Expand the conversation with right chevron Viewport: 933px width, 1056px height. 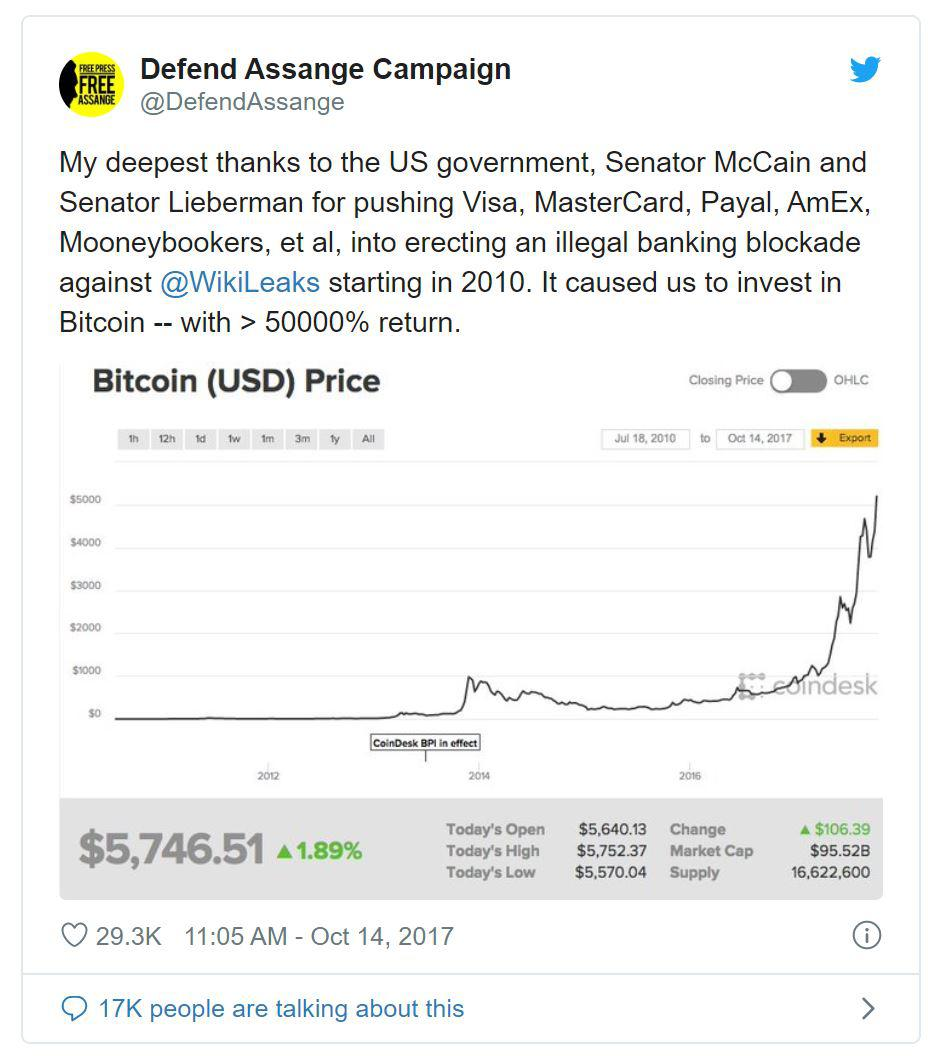868,1008
